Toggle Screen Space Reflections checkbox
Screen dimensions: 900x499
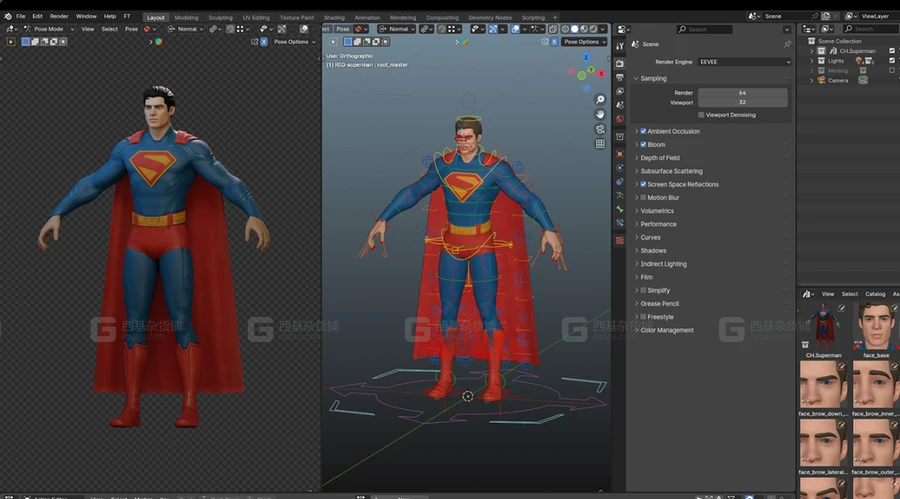tap(643, 184)
